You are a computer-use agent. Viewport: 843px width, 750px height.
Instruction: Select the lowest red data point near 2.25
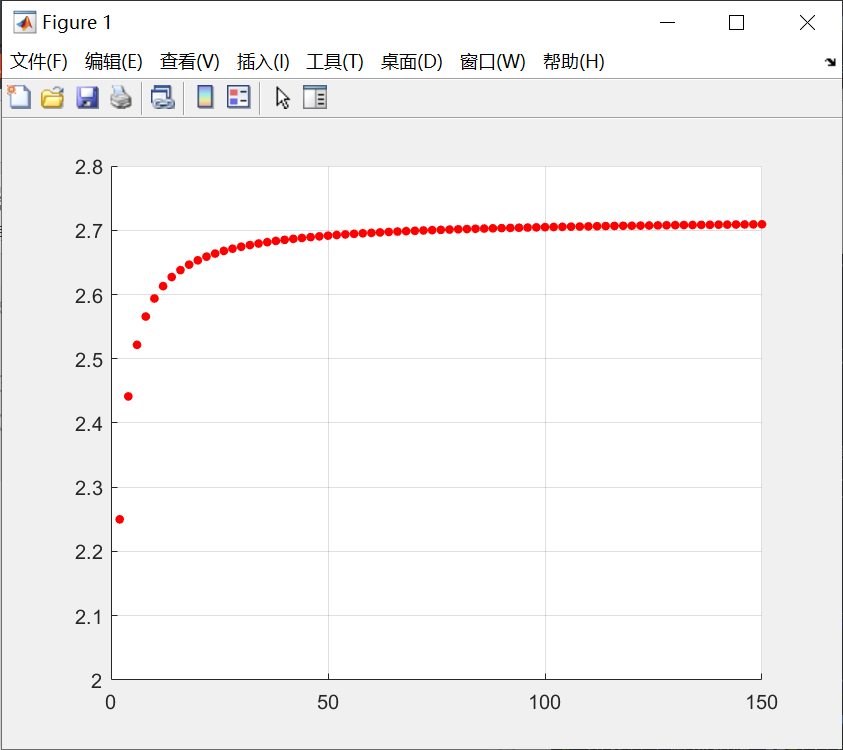[120, 519]
